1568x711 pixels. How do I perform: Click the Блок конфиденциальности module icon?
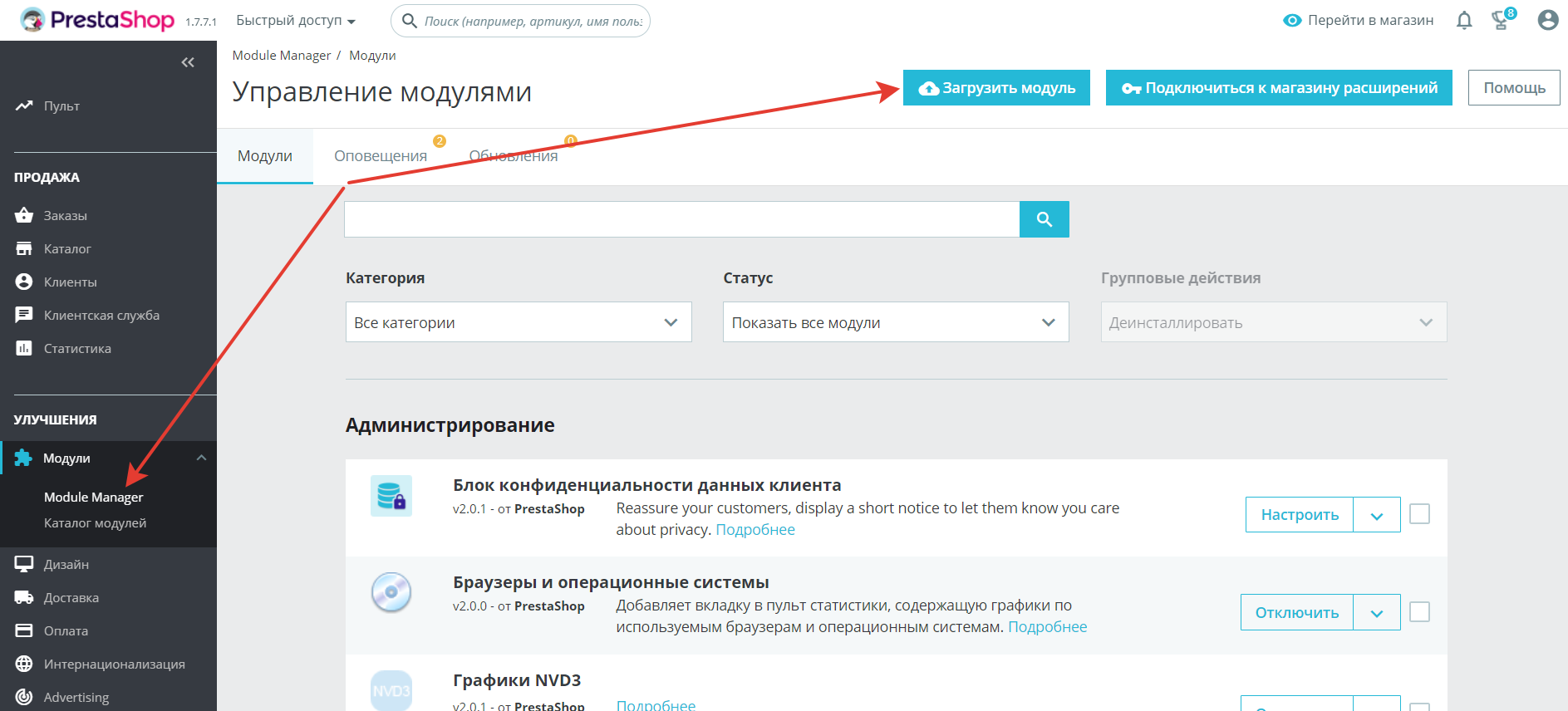point(391,496)
